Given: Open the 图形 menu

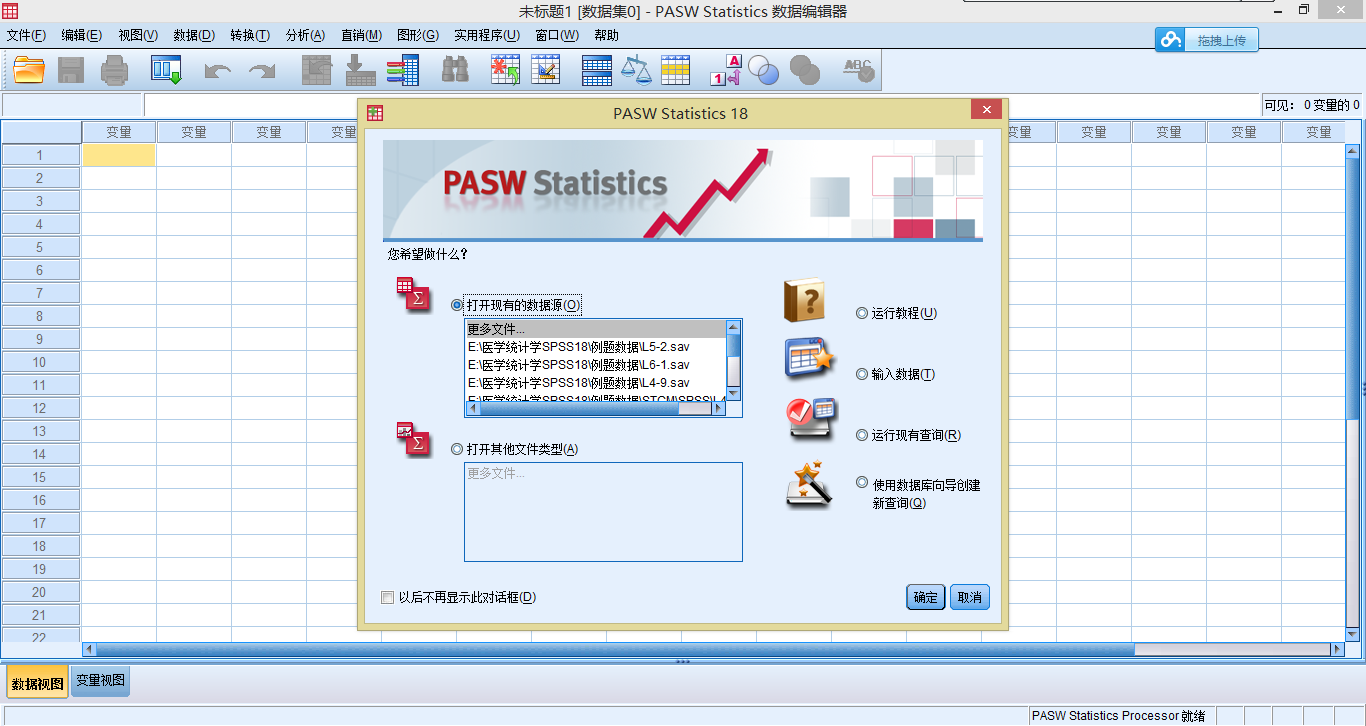Looking at the screenshot, I should [417, 35].
